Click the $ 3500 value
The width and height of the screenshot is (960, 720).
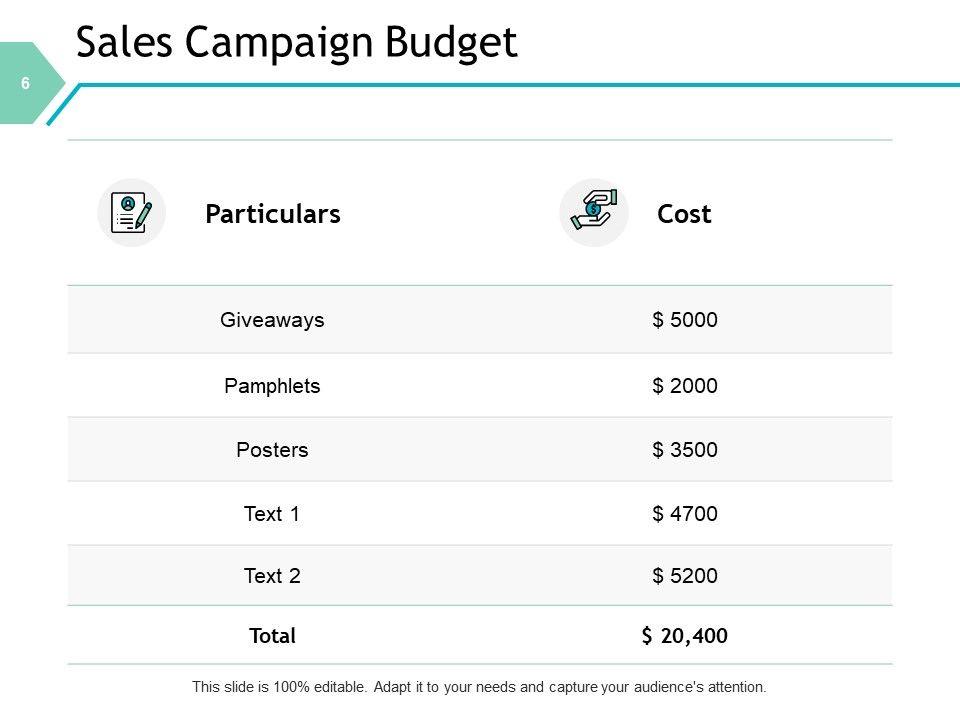[x=685, y=450]
